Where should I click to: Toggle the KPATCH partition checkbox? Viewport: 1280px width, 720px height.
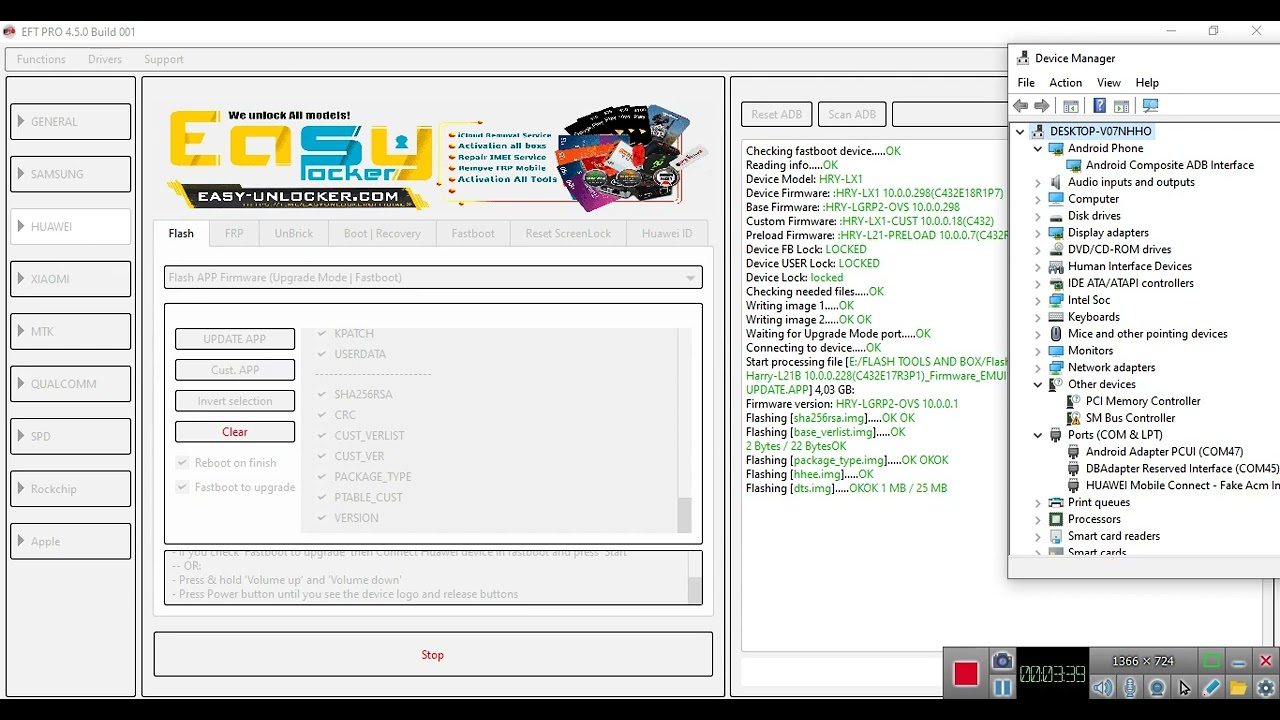pos(322,334)
